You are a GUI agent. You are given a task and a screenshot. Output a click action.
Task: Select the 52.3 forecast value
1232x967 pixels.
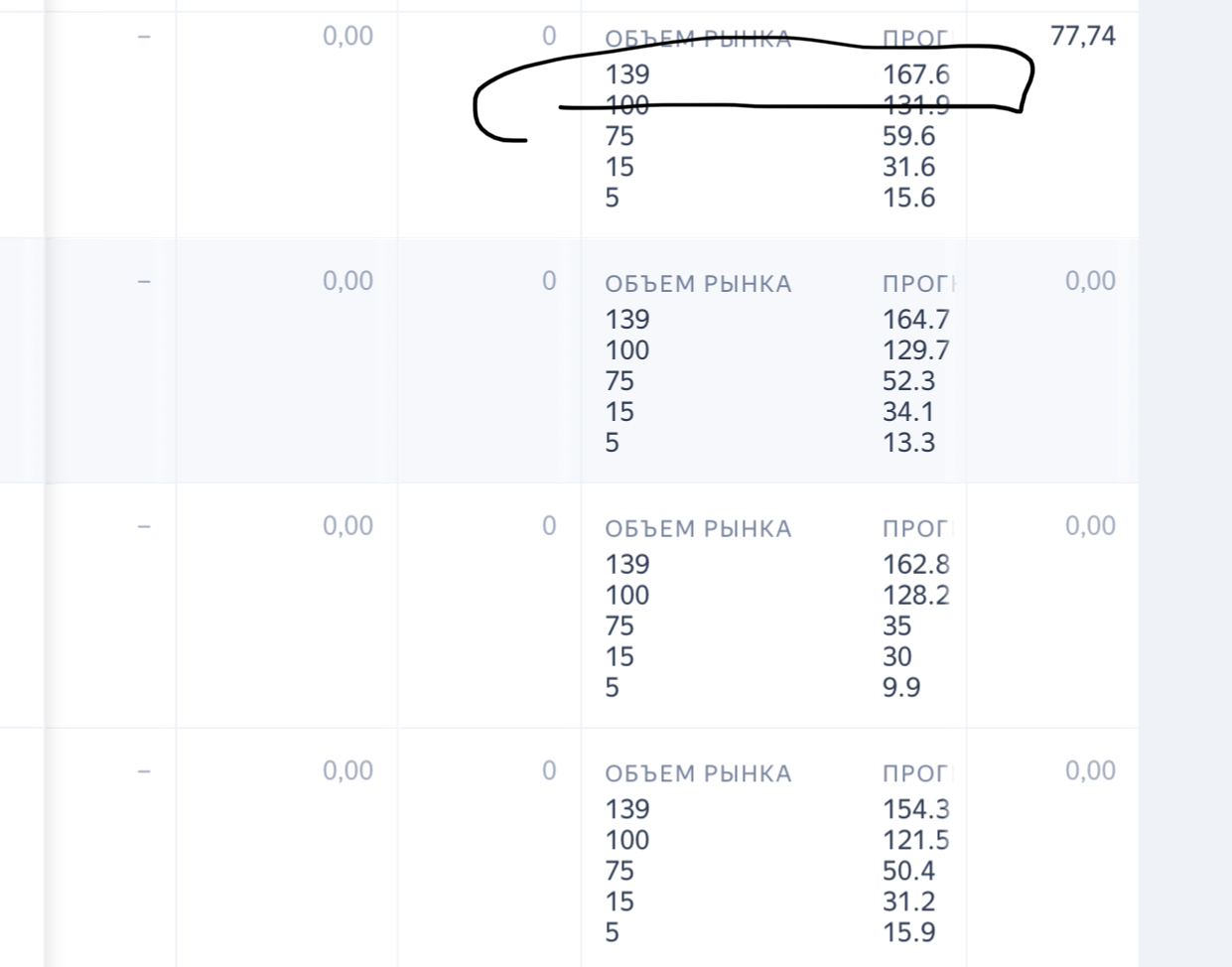tap(908, 381)
